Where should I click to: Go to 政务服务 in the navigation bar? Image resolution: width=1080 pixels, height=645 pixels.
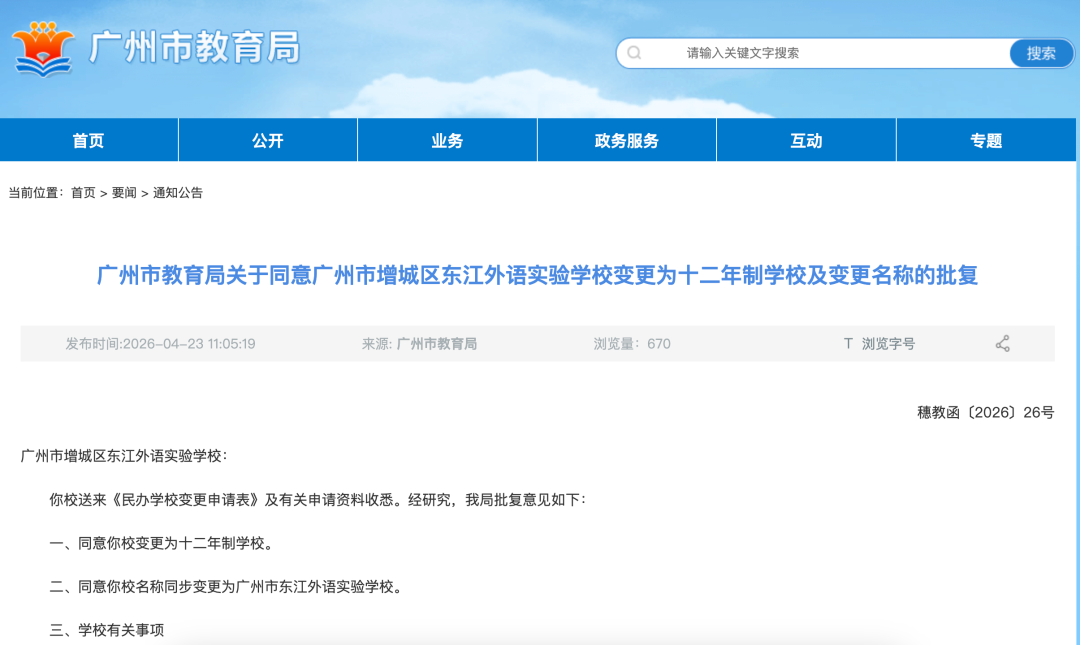pos(626,141)
